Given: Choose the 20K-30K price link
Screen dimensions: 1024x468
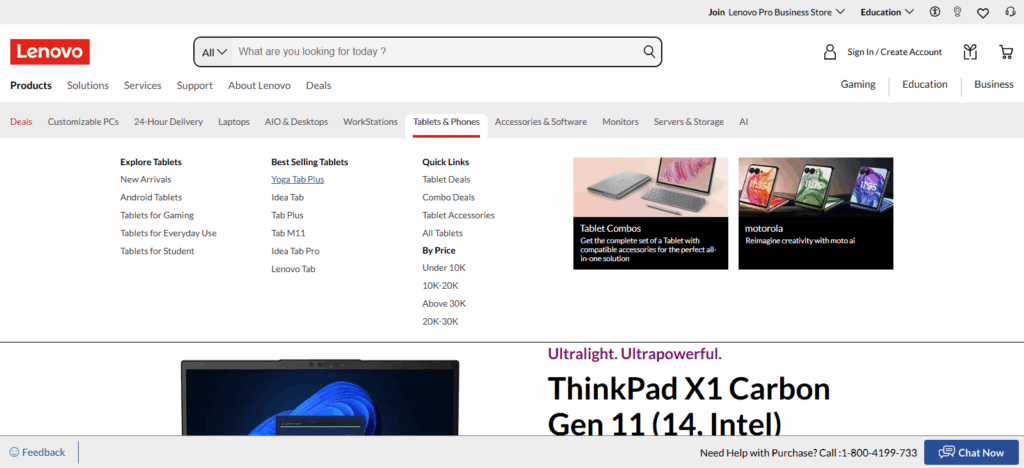Looking at the screenshot, I should tap(441, 322).
